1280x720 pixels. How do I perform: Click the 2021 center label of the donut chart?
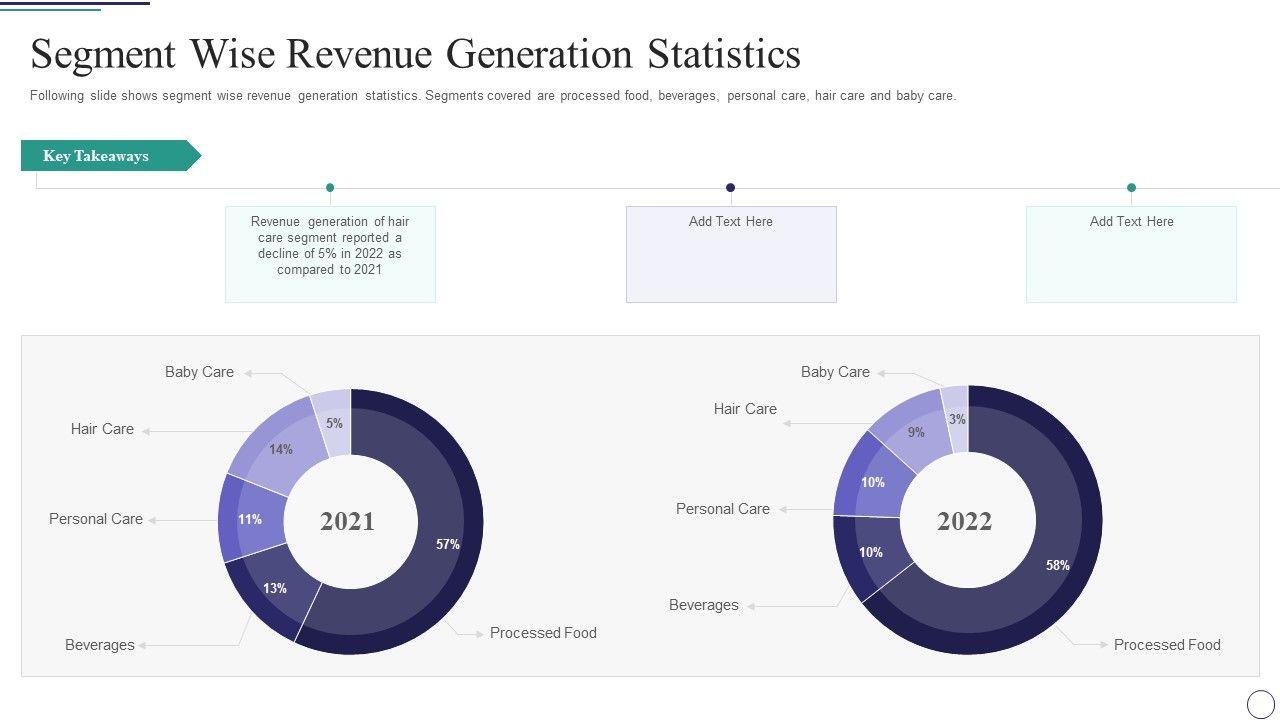[x=347, y=521]
